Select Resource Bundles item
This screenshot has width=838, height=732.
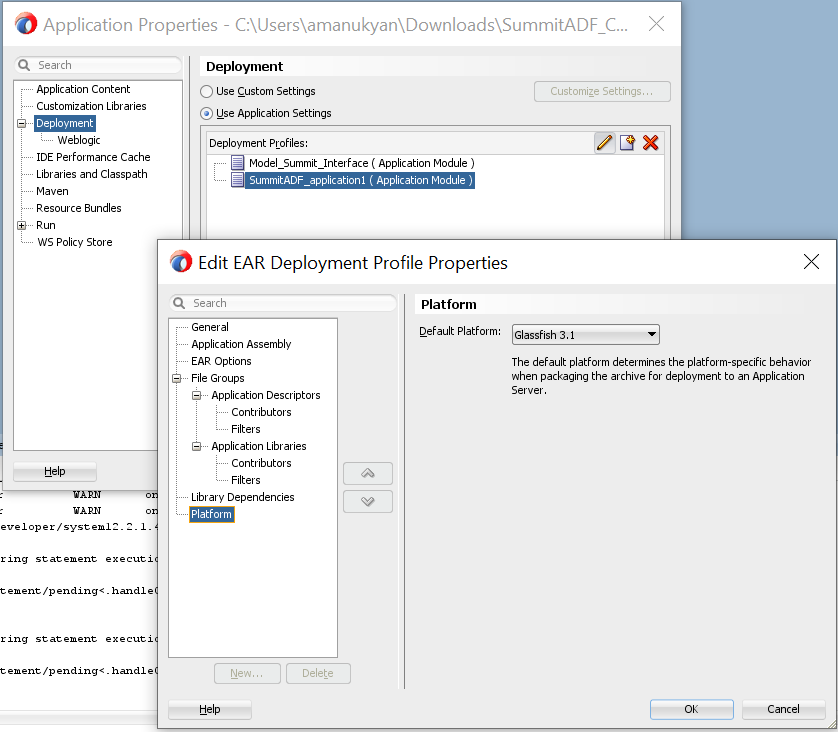[x=79, y=208]
